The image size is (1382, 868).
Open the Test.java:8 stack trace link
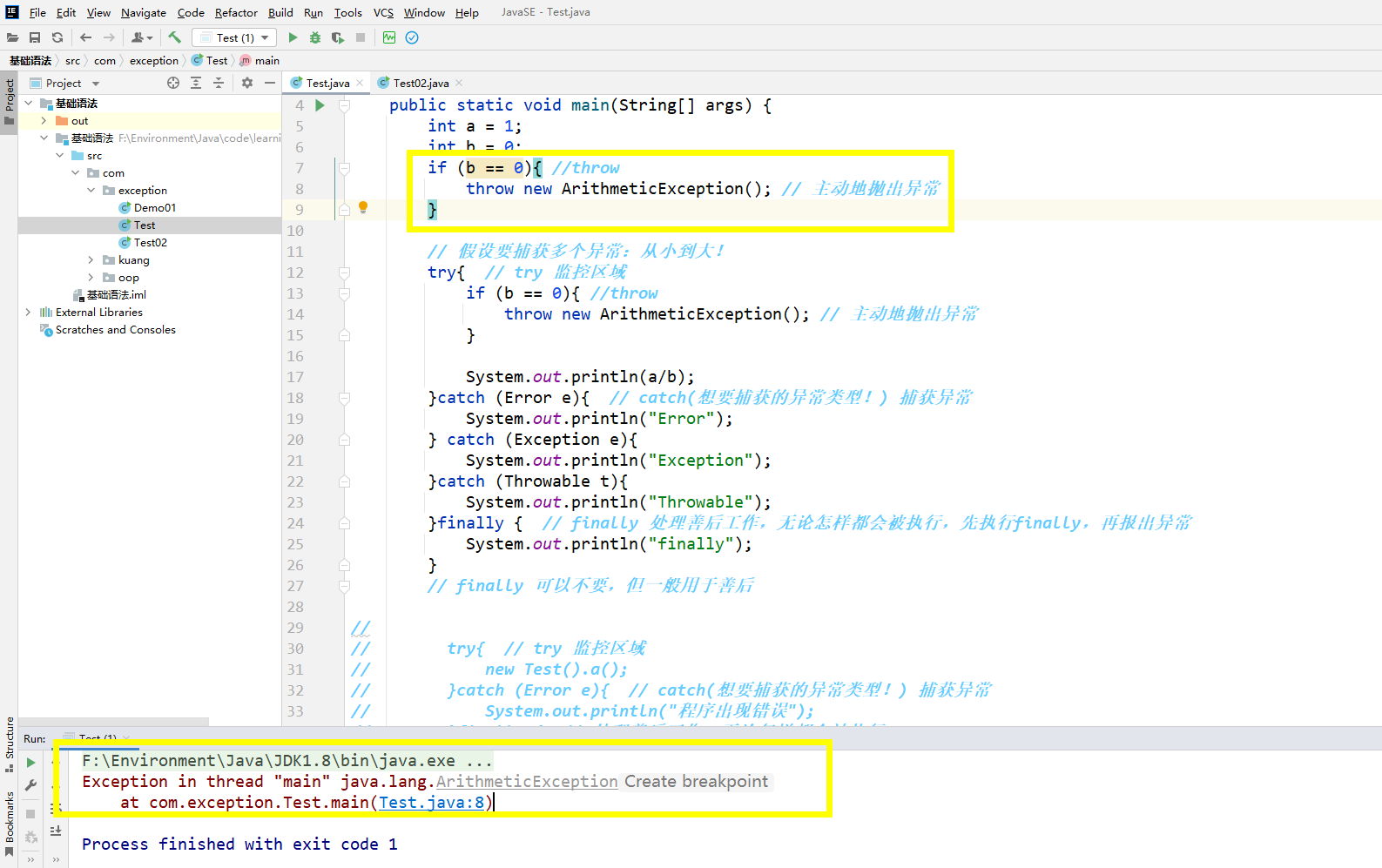(431, 803)
